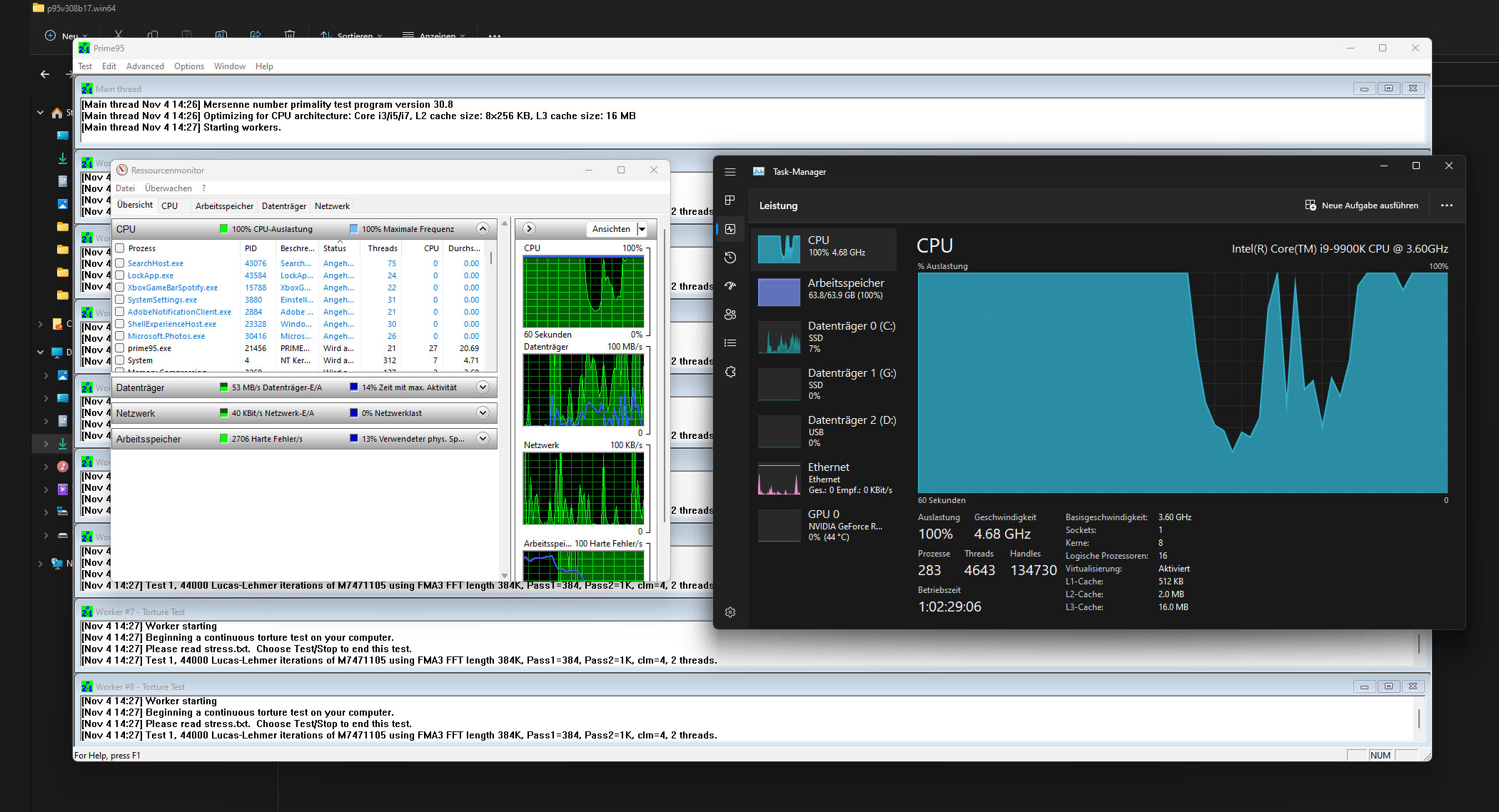Screen dimensions: 1499x812
Task: Open Processes page icon in Task Manager
Action: tap(730, 201)
